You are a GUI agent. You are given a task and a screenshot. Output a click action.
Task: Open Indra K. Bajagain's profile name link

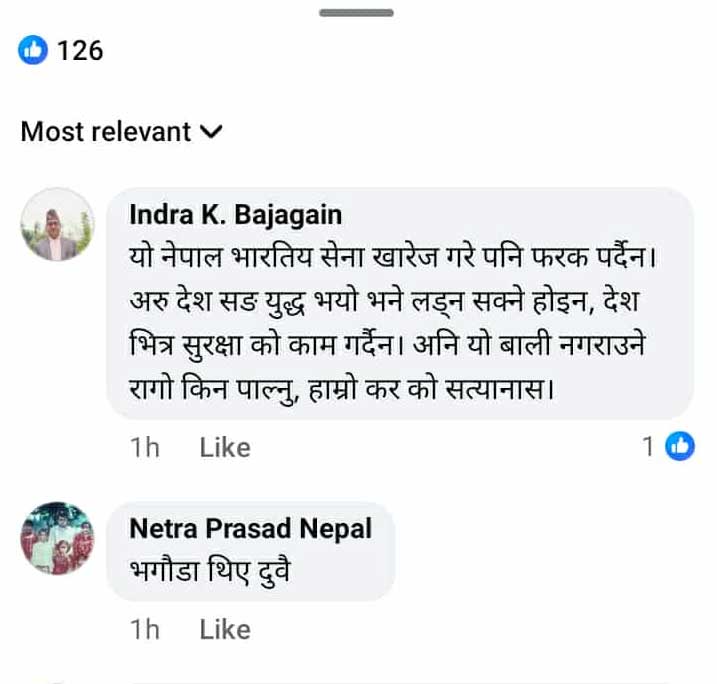coord(236,214)
